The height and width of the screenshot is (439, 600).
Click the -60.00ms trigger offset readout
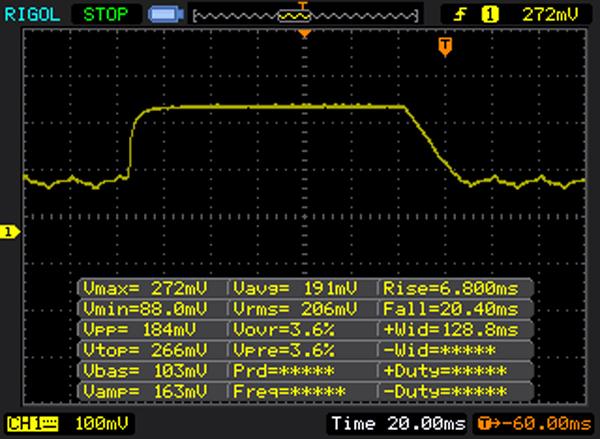pos(534,424)
